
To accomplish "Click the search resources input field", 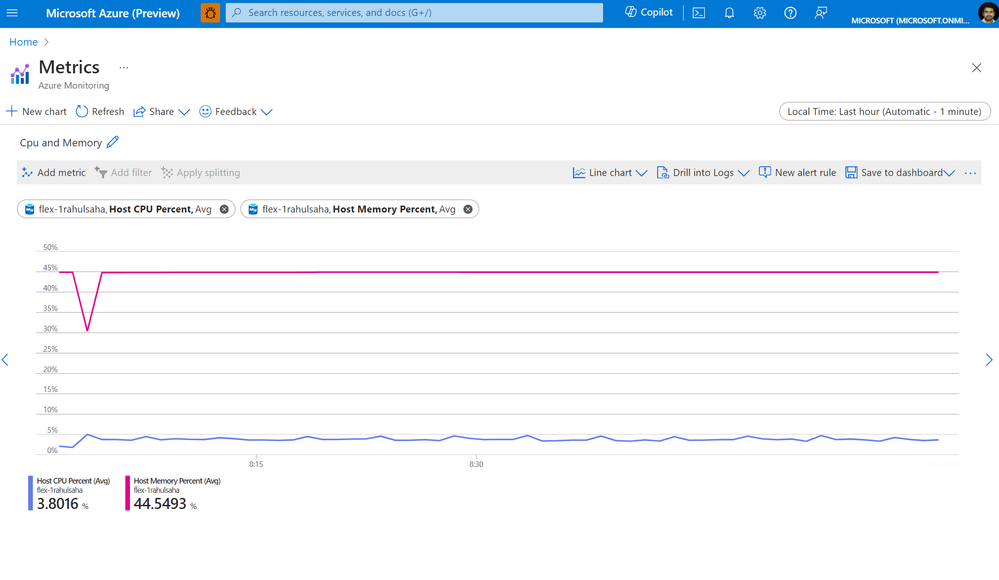I will pyautogui.click(x=414, y=13).
